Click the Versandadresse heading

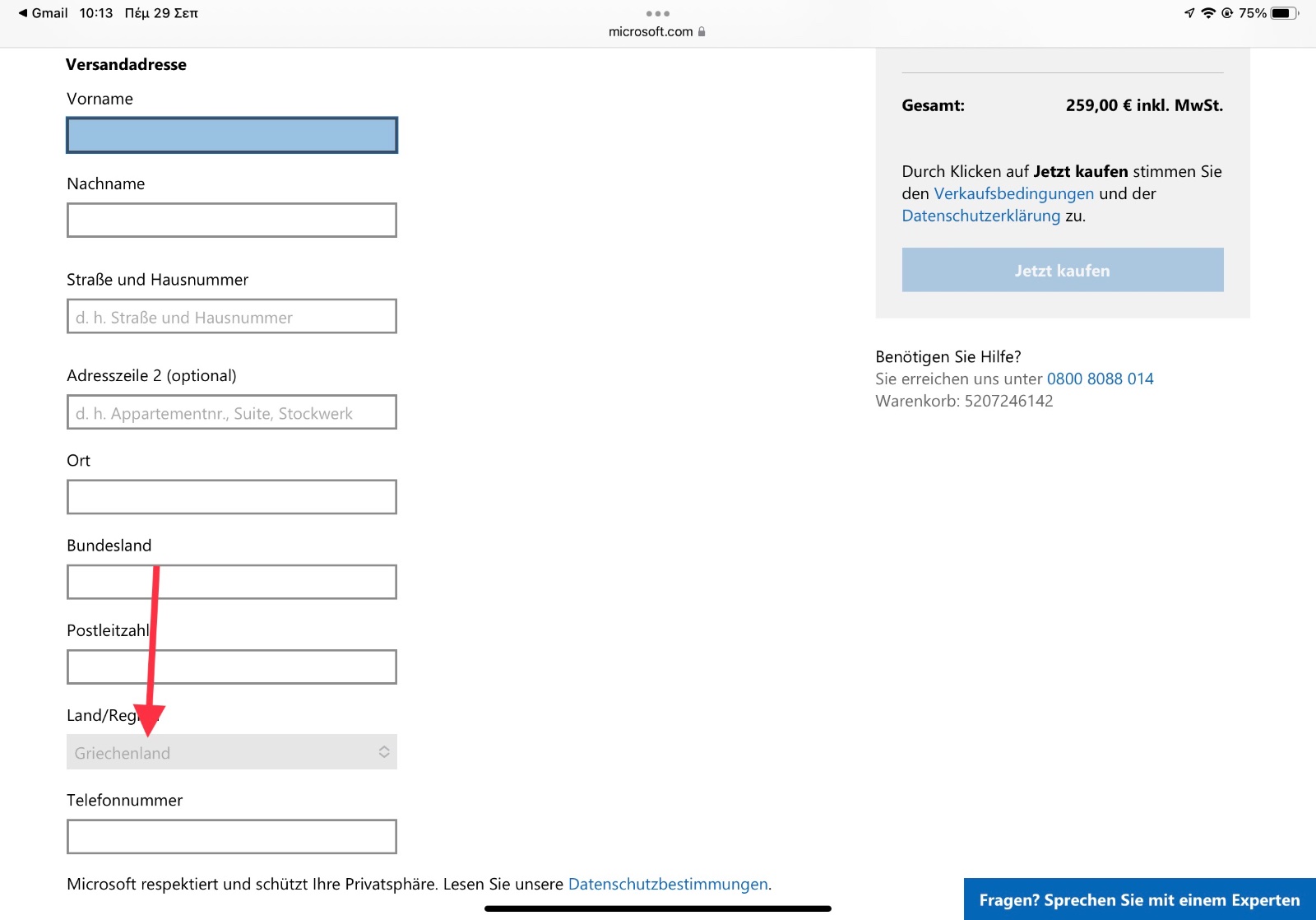126,64
